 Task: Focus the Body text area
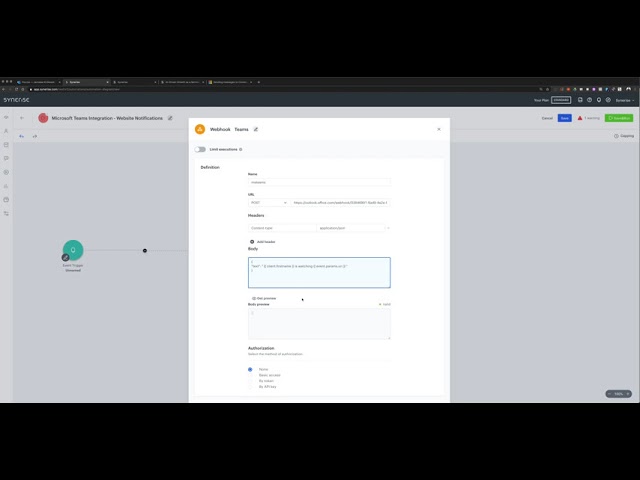click(x=319, y=273)
